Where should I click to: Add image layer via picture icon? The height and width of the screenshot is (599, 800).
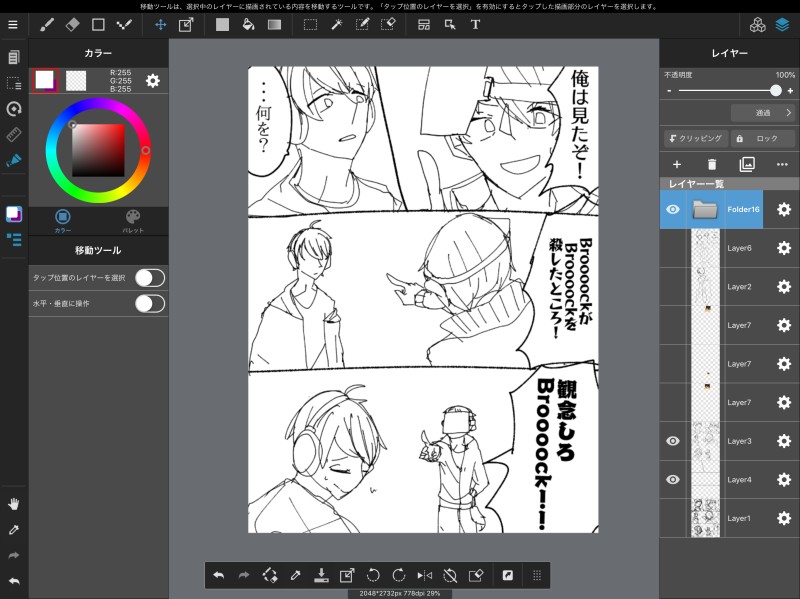coord(747,164)
